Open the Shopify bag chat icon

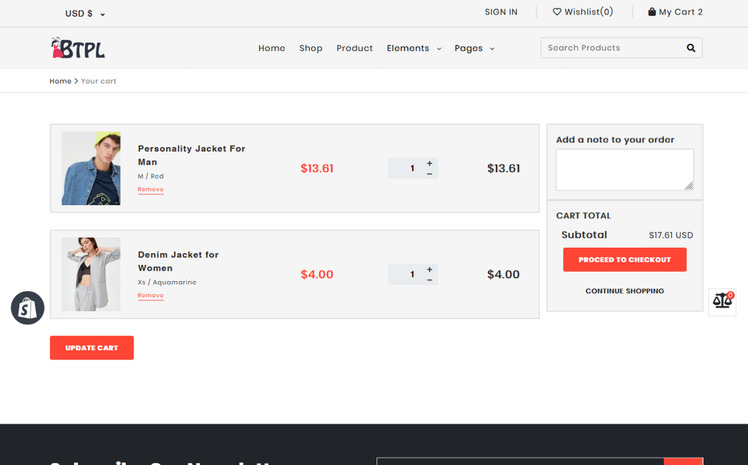[27, 308]
